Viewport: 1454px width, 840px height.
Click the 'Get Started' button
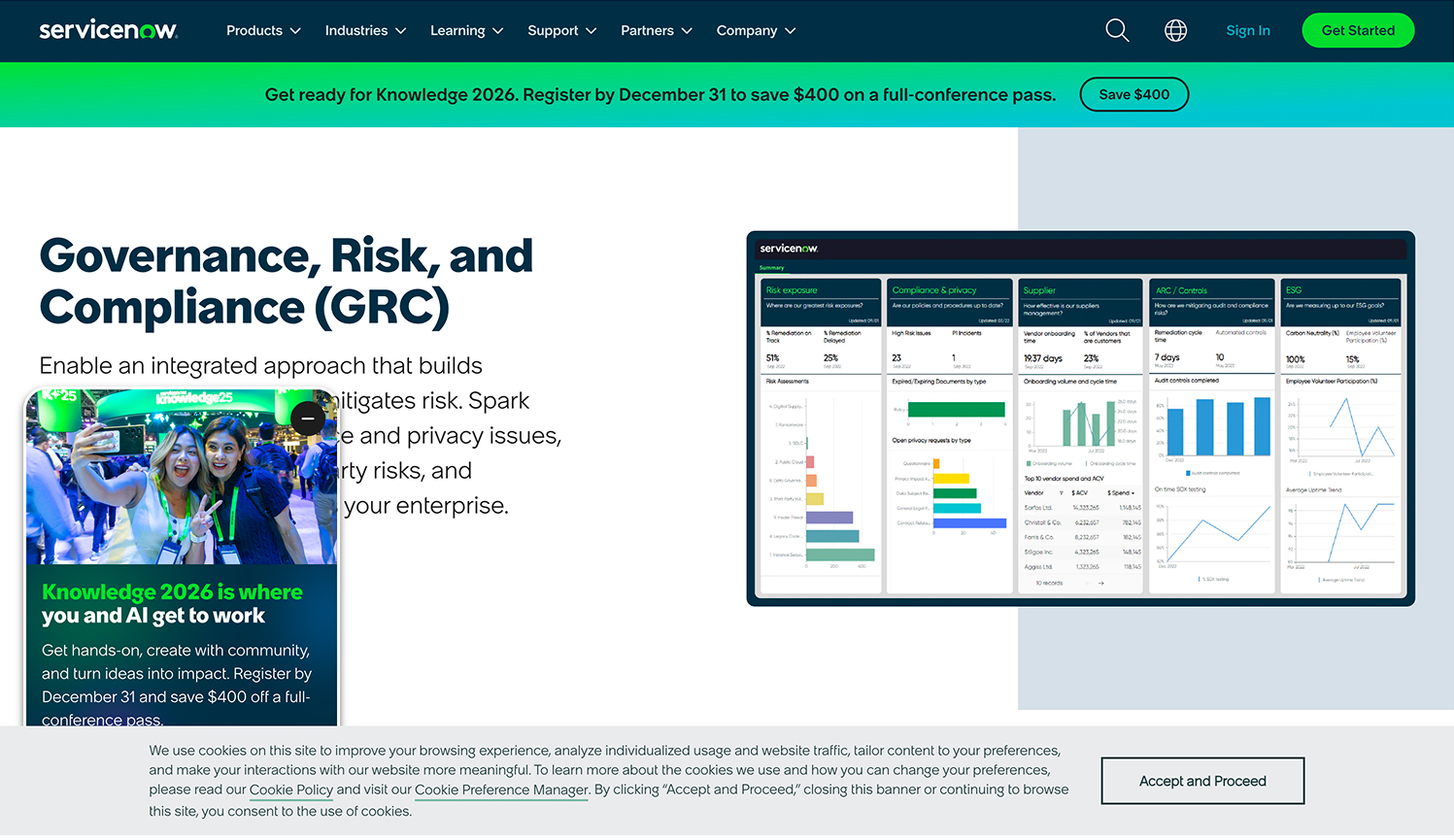tap(1358, 30)
